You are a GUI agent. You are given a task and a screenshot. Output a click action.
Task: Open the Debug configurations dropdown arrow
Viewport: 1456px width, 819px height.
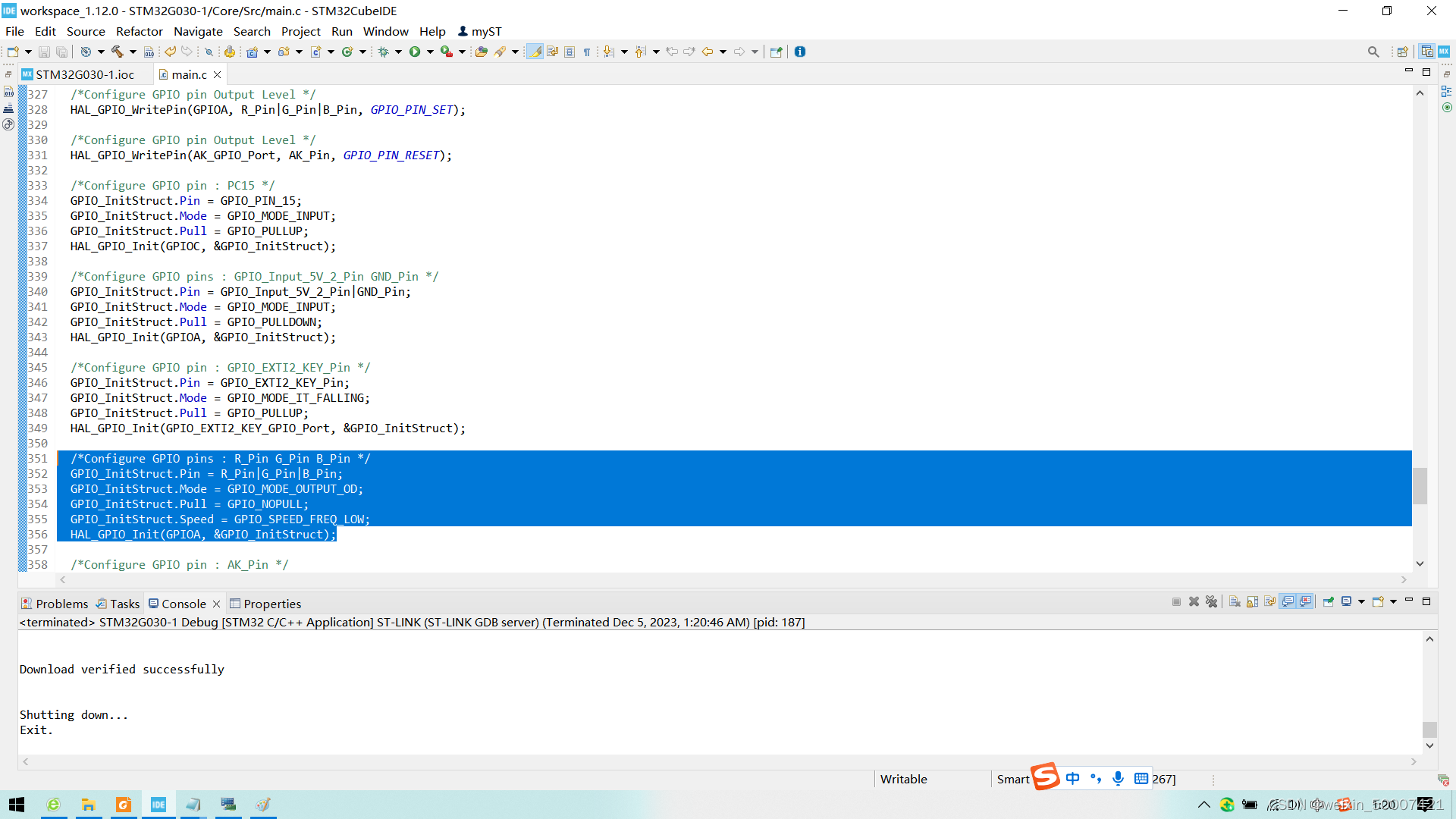click(398, 52)
